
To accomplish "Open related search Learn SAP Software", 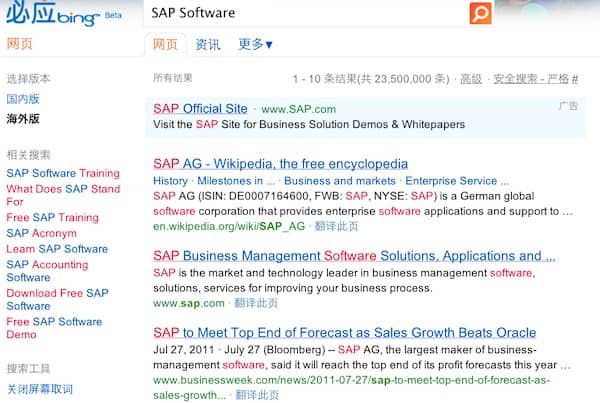I will [x=57, y=249].
